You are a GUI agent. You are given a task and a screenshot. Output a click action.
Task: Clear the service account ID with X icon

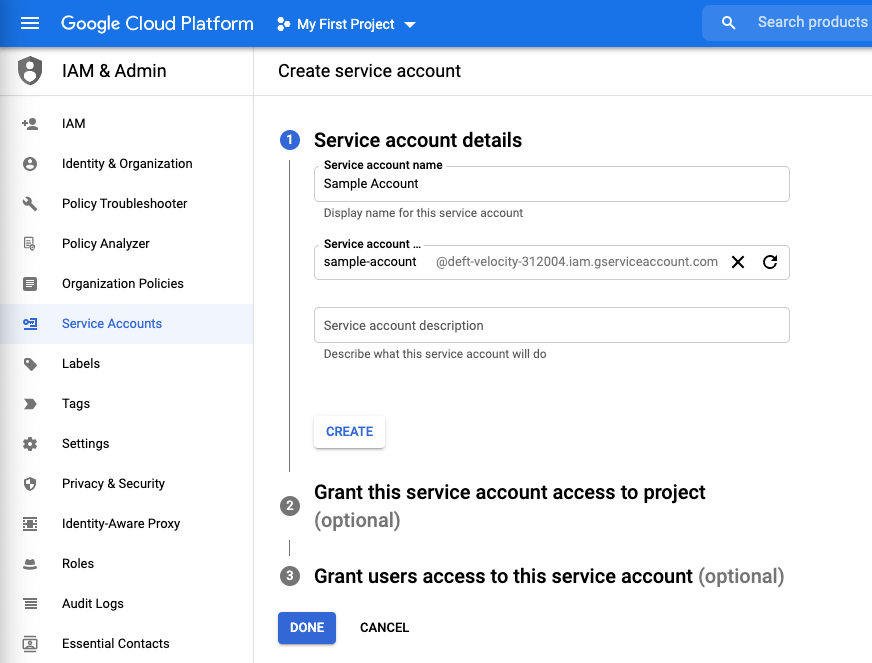[738, 262]
